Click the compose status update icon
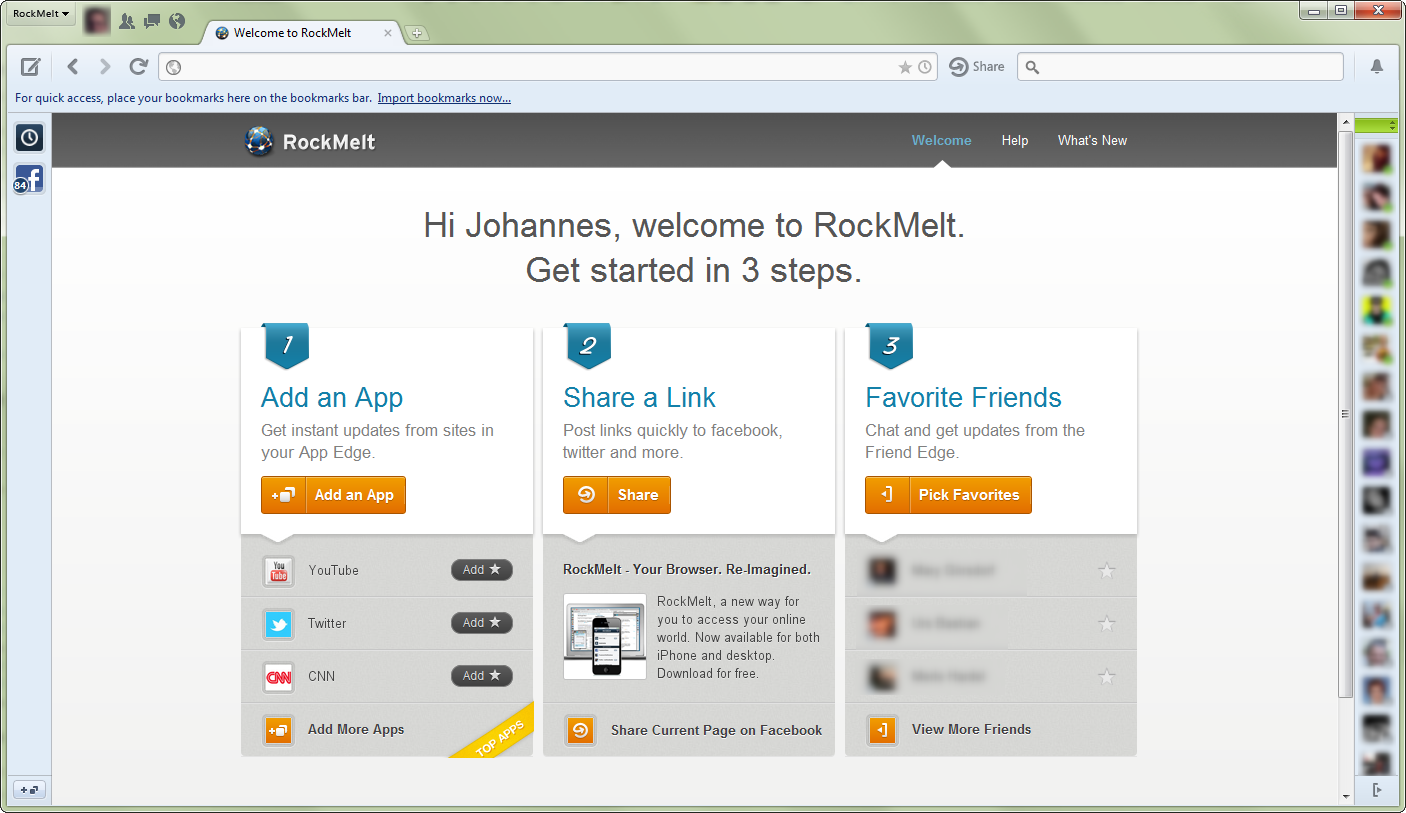Image resolution: width=1406 pixels, height=813 pixels. point(31,67)
